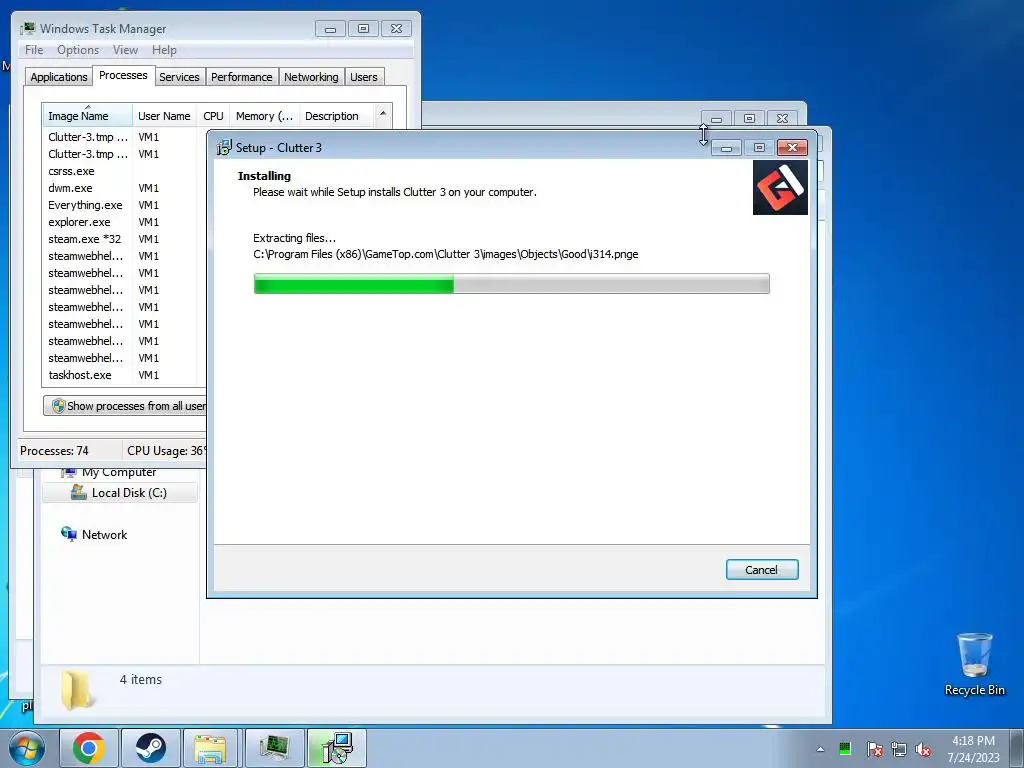Click the setup installer title bar icon
Viewport: 1024px width, 768px height.
(224, 148)
